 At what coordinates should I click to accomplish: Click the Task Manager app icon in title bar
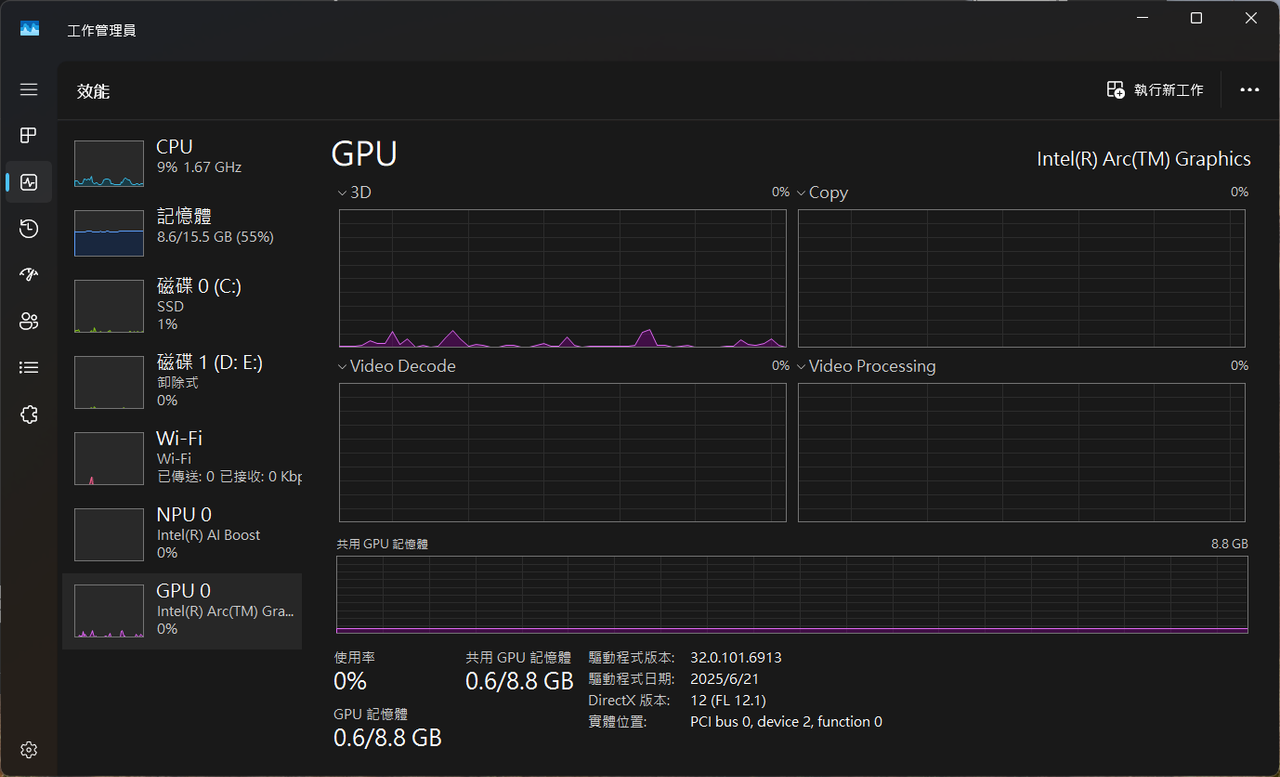point(30,29)
